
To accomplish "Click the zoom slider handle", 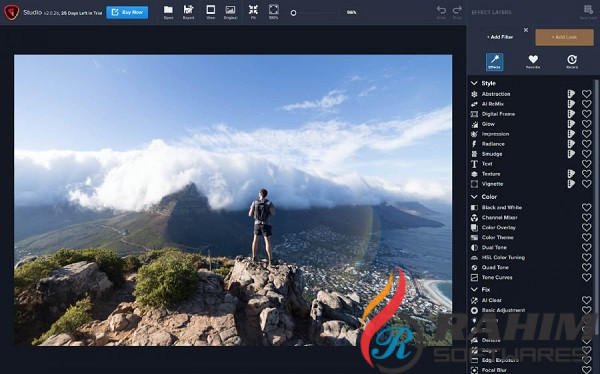I will click(x=293, y=13).
